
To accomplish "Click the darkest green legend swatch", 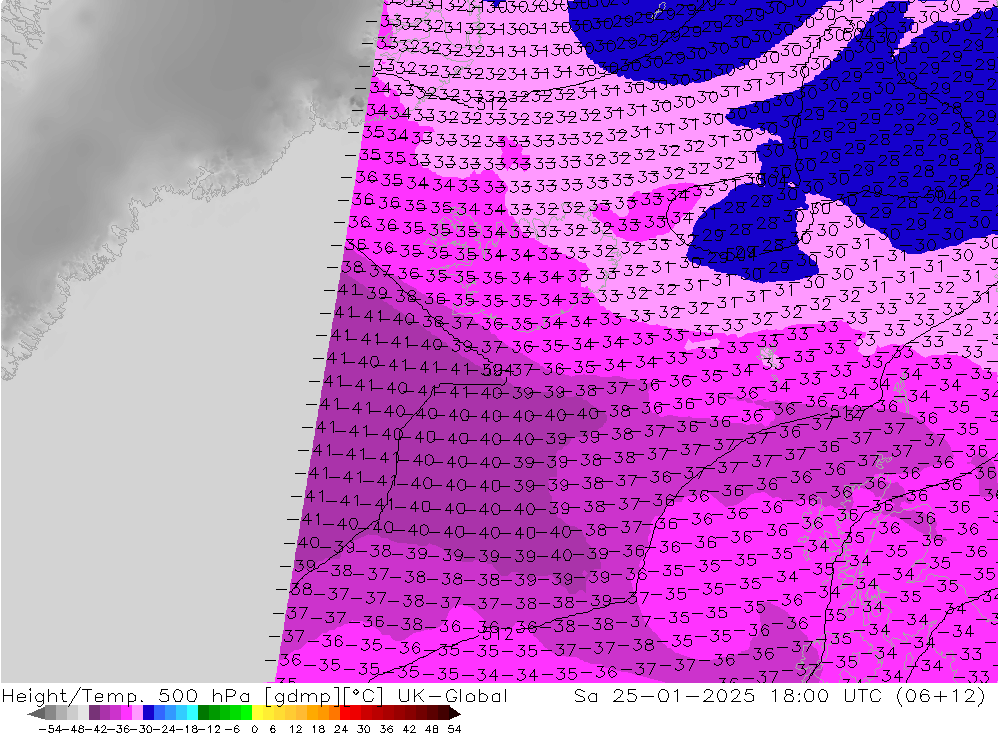I will (203, 713).
